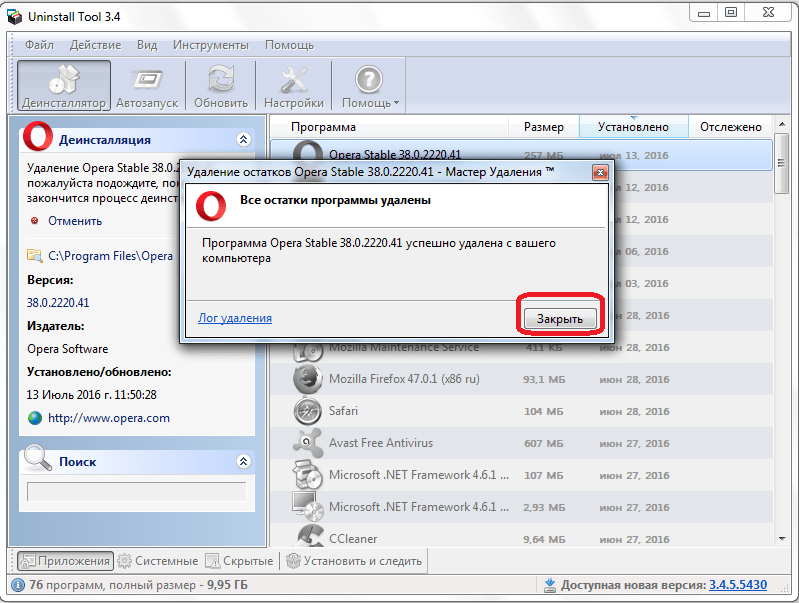Screen dimensions: 799x603
Task: Click the folder icon beside the Opera path
Action: point(34,256)
